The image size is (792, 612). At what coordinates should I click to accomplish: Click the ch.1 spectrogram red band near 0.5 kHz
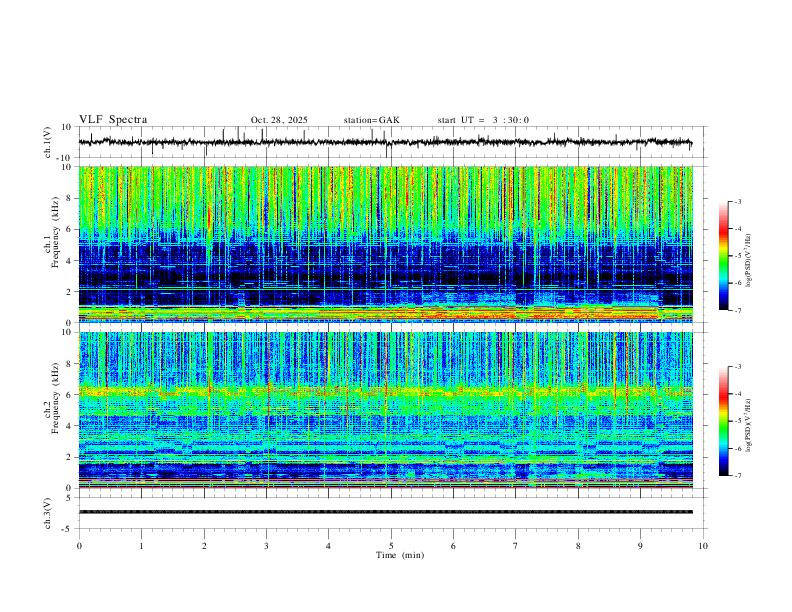pos(385,315)
